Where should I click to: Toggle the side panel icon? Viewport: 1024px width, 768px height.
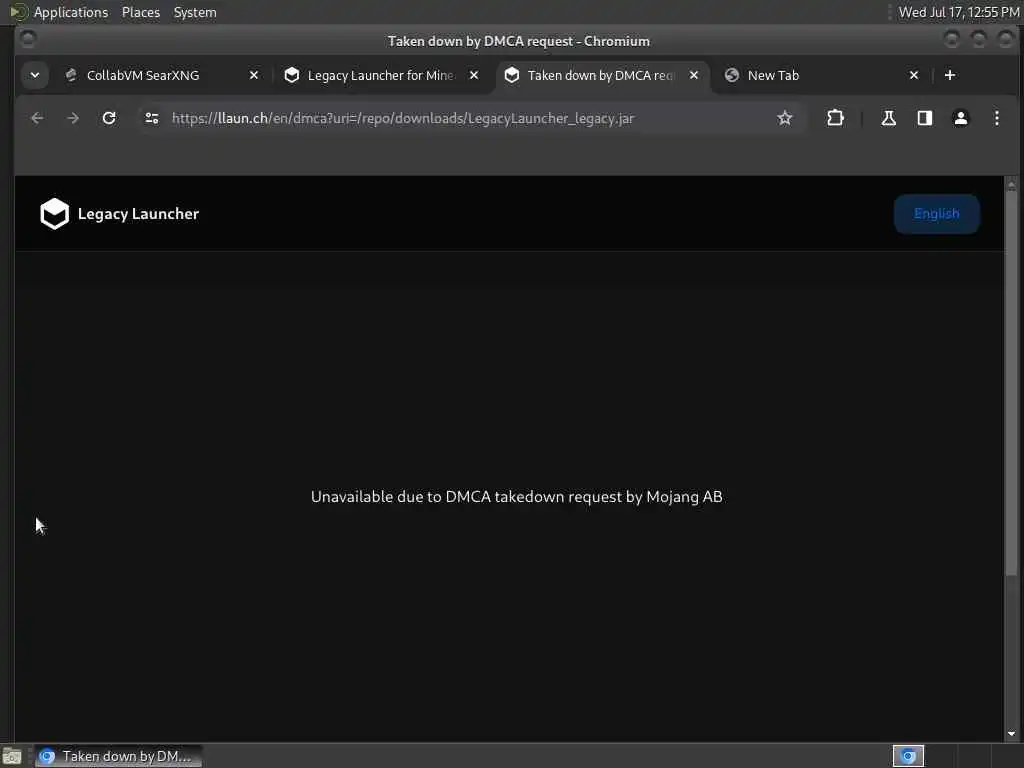tap(925, 118)
